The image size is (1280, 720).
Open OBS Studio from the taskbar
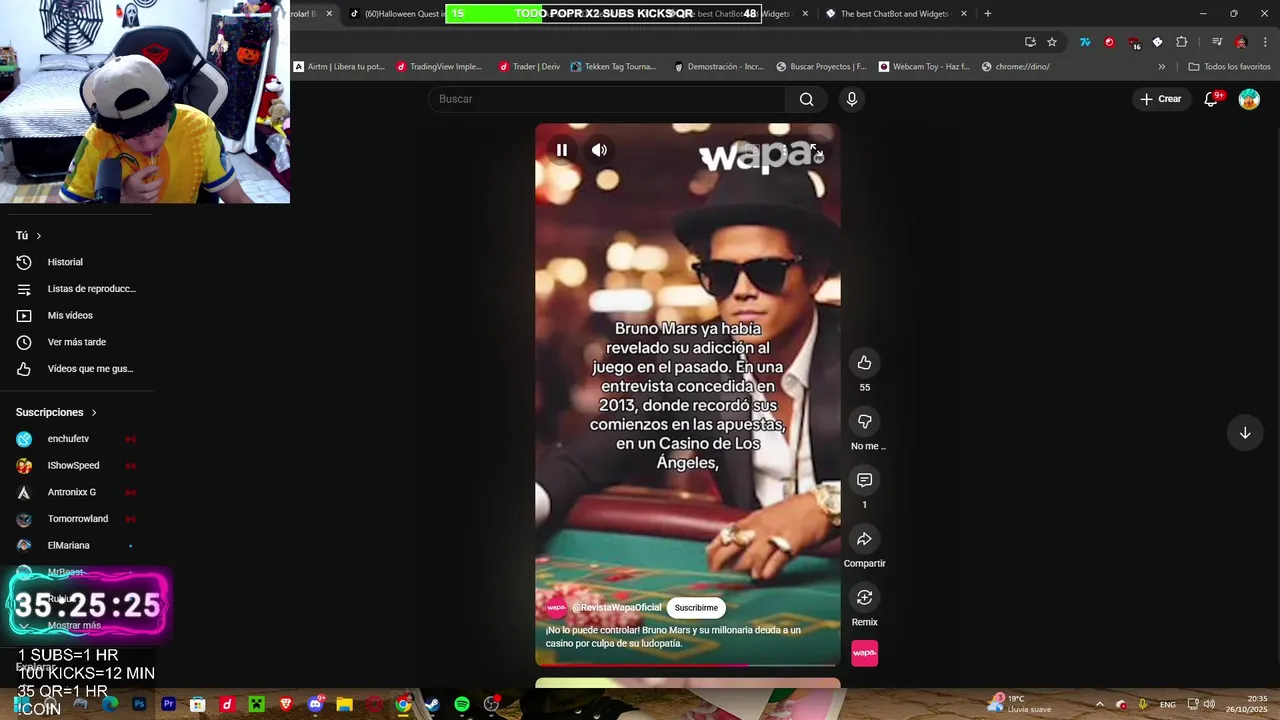(x=491, y=704)
